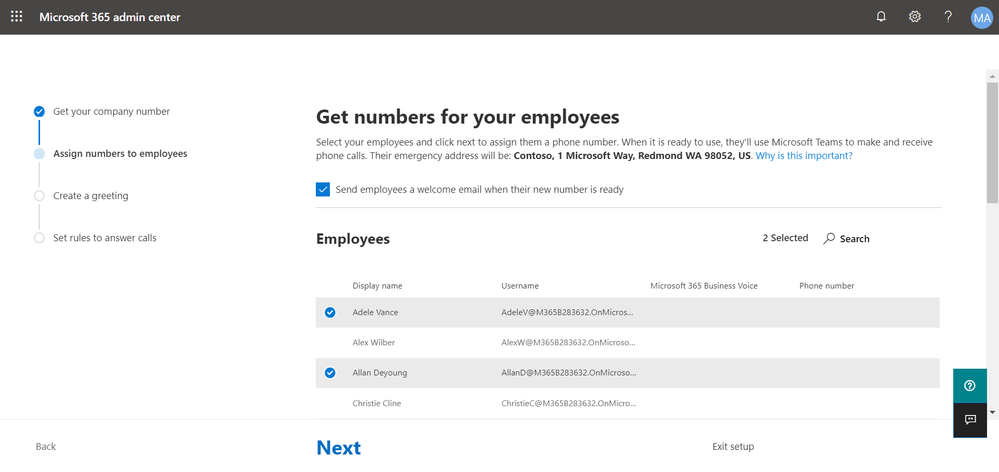The image size is (999, 472).
Task: Click the scrollbar up arrow
Action: 993,75
